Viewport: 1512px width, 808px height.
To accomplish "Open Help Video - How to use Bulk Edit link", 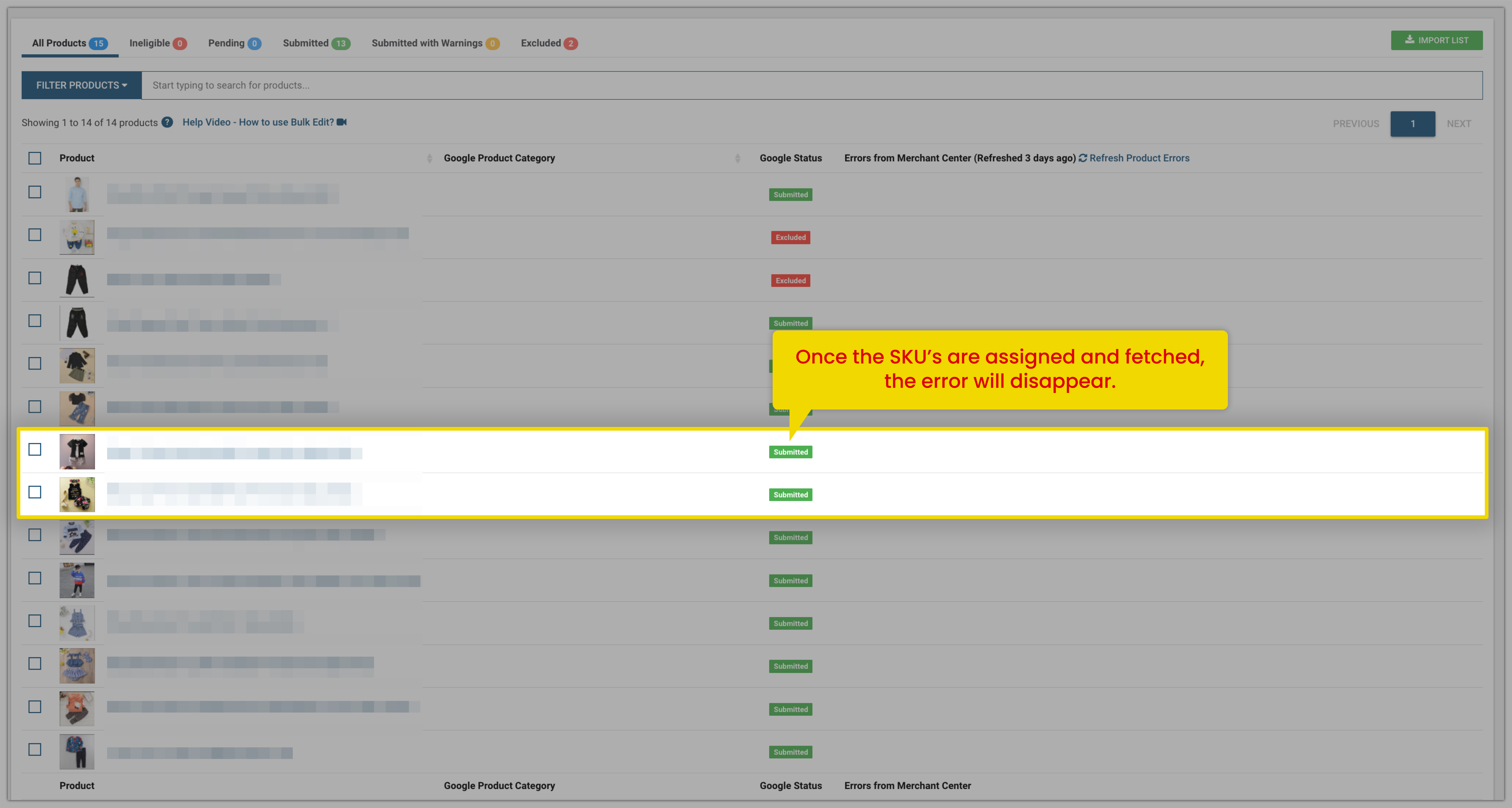I will (x=258, y=122).
